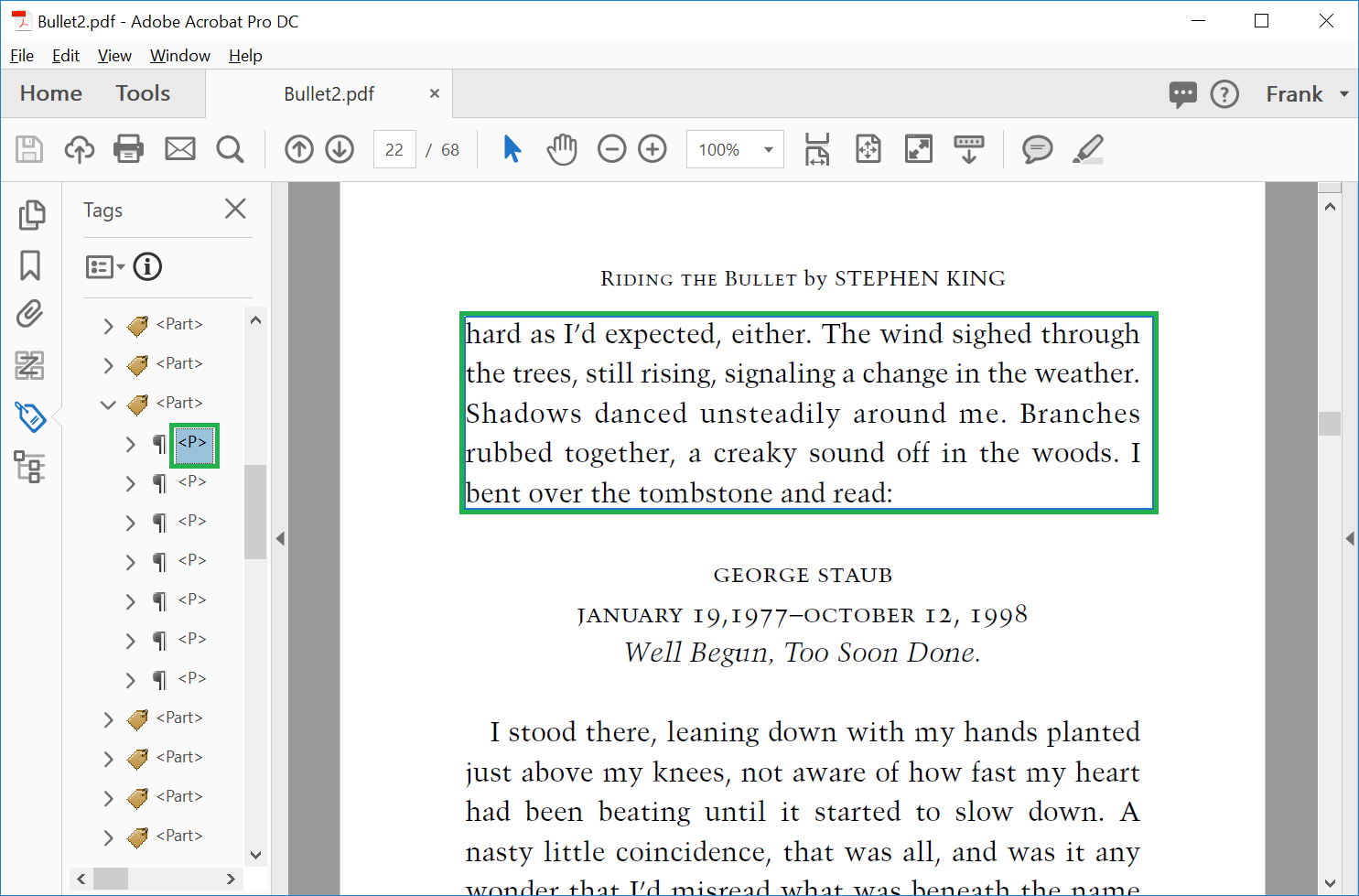Activate the Hand pan tool

tap(563, 149)
